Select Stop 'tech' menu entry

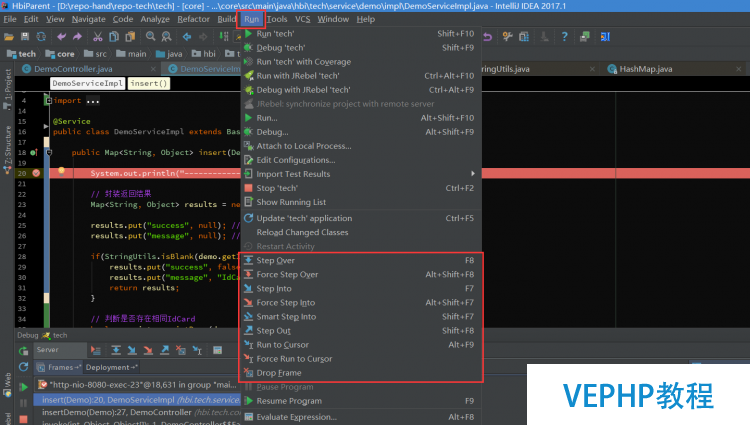(361, 188)
